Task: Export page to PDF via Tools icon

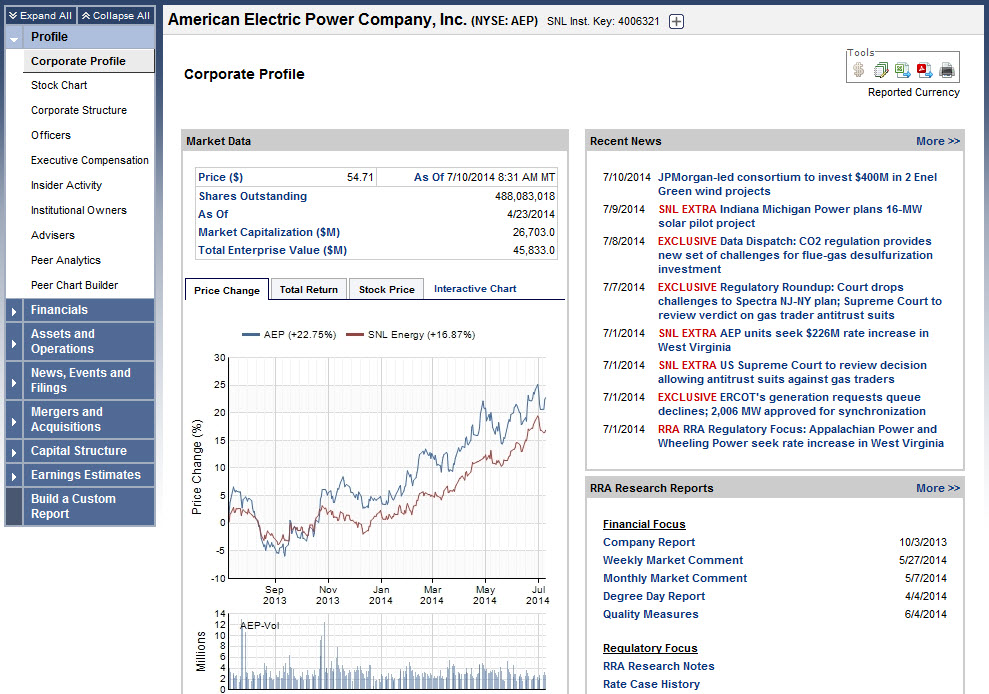Action: [924, 70]
